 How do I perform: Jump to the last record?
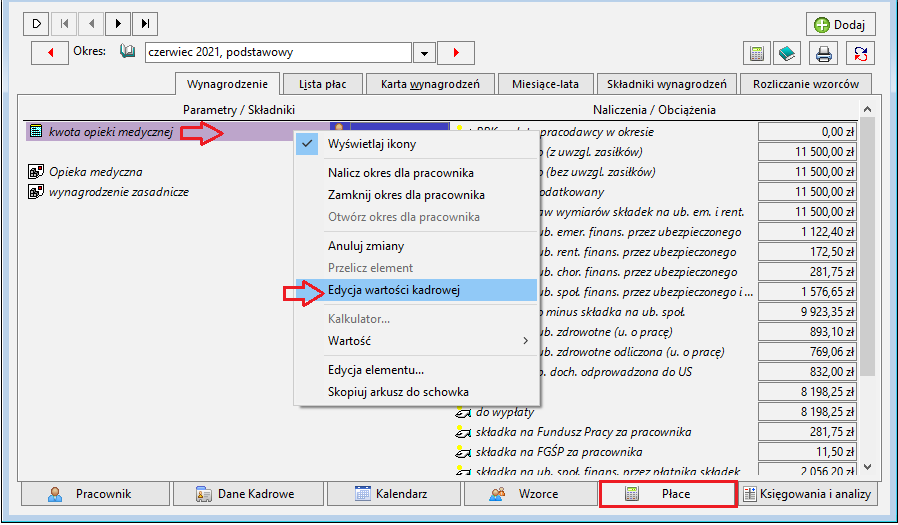(x=145, y=23)
